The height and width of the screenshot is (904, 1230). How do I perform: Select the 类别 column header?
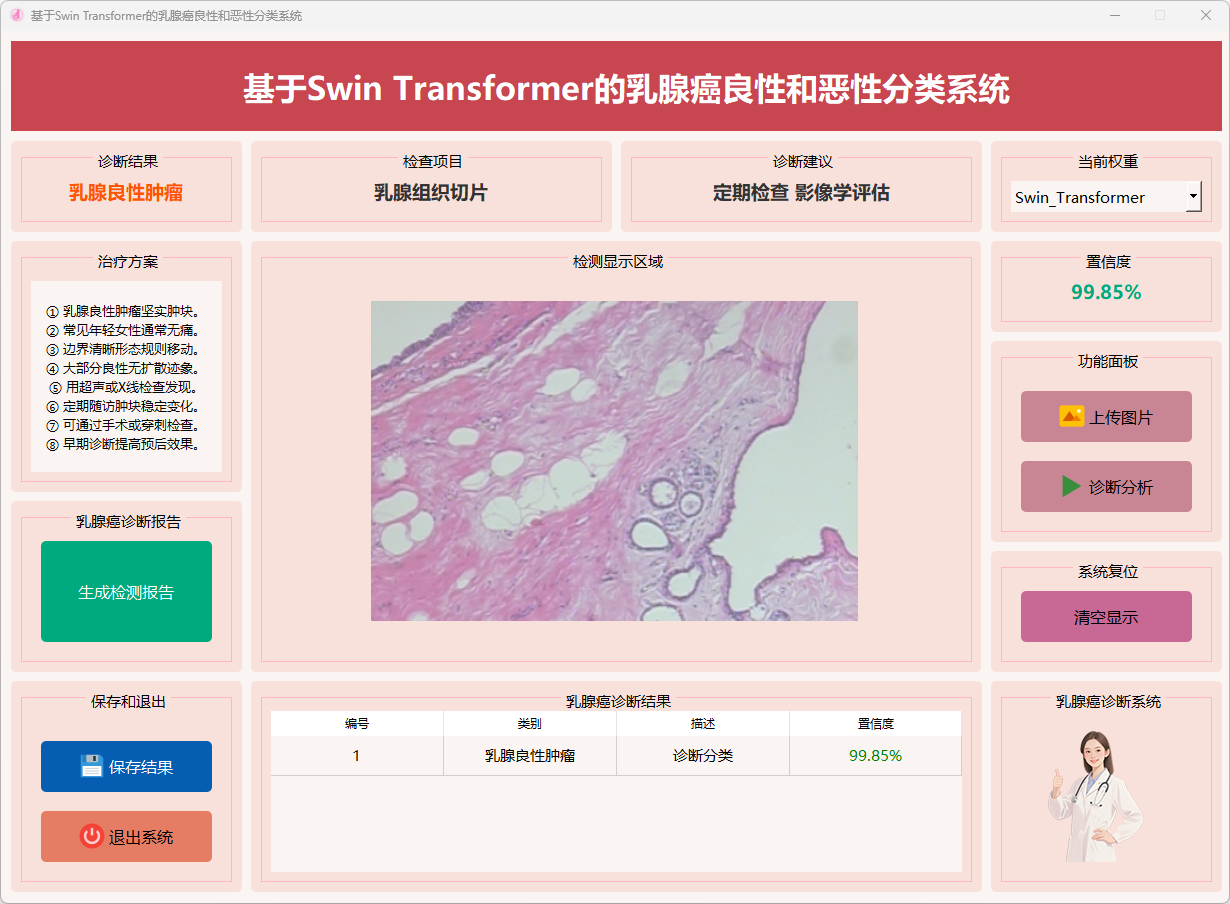point(530,724)
